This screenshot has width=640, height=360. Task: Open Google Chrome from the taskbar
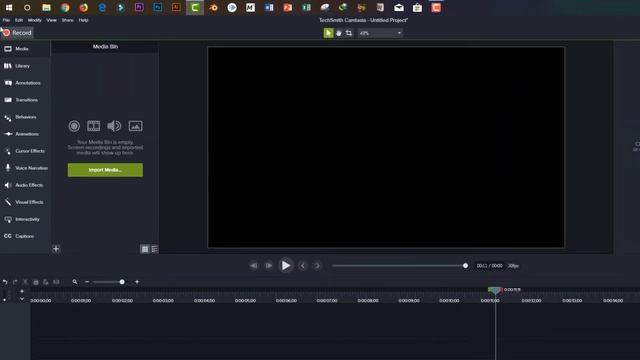[x=65, y=7]
